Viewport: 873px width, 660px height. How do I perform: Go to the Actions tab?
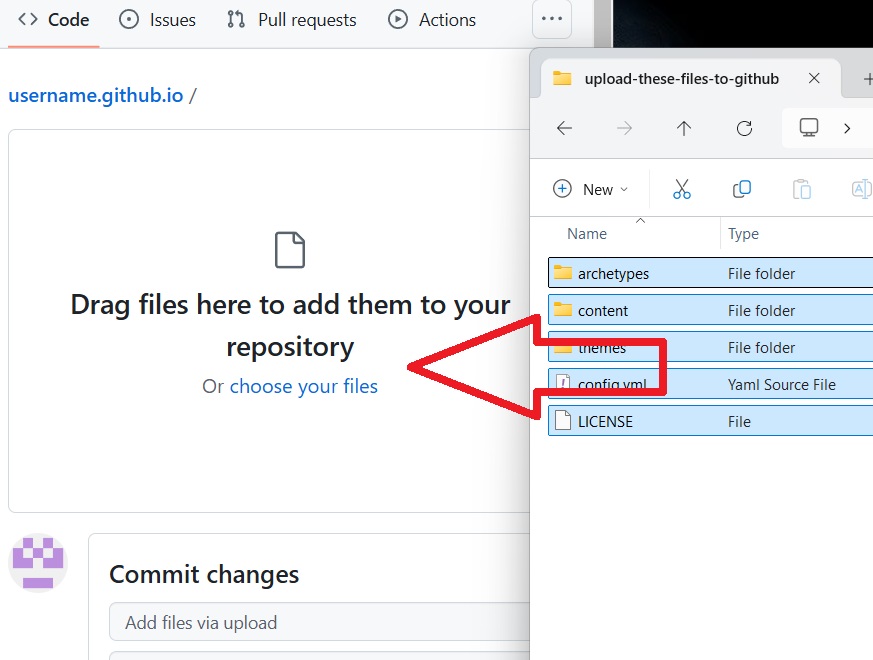click(432, 19)
